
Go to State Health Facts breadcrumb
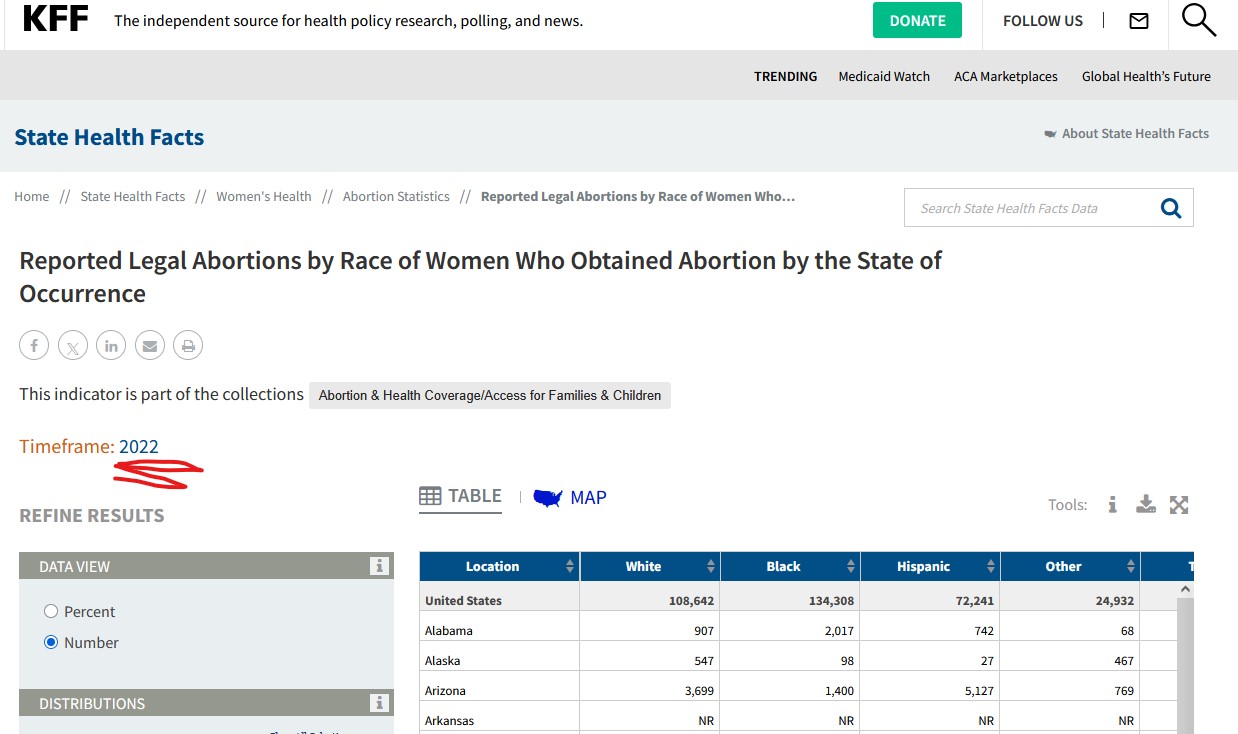[x=133, y=196]
